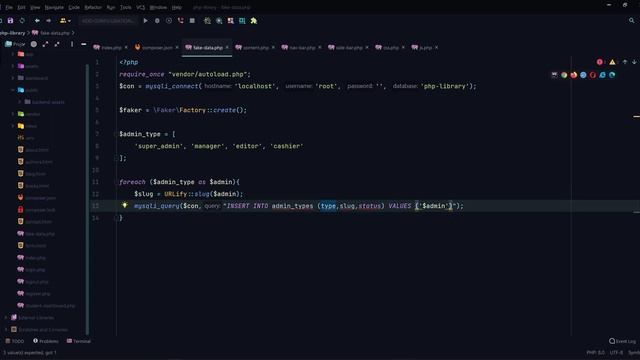The height and width of the screenshot is (360, 640).
Task: Expand Scratches and Consoles node
Action: (6, 329)
